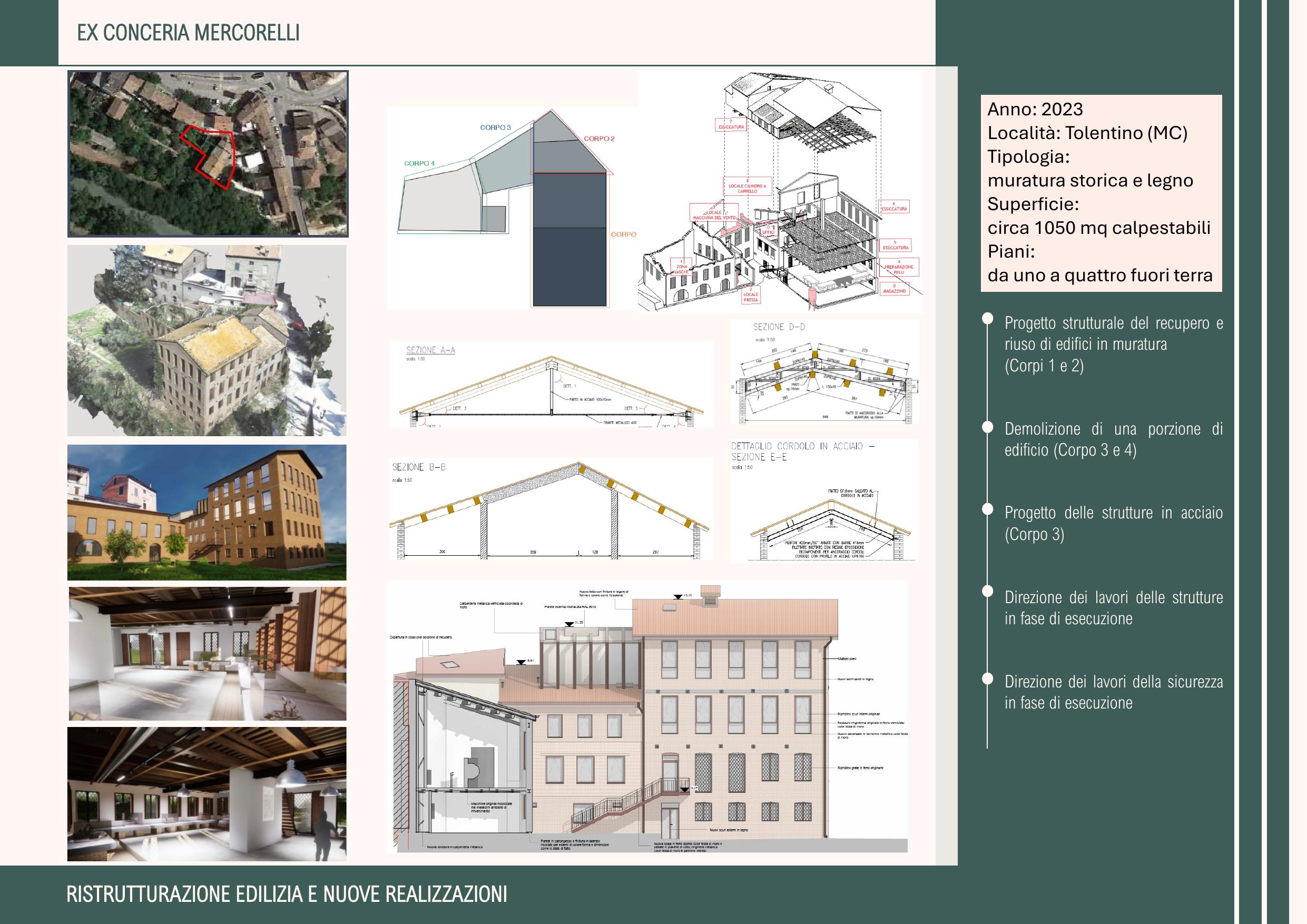The image size is (1307, 924).
Task: Click 'Località: Tolentino (MC)' text
Action: point(1087,133)
